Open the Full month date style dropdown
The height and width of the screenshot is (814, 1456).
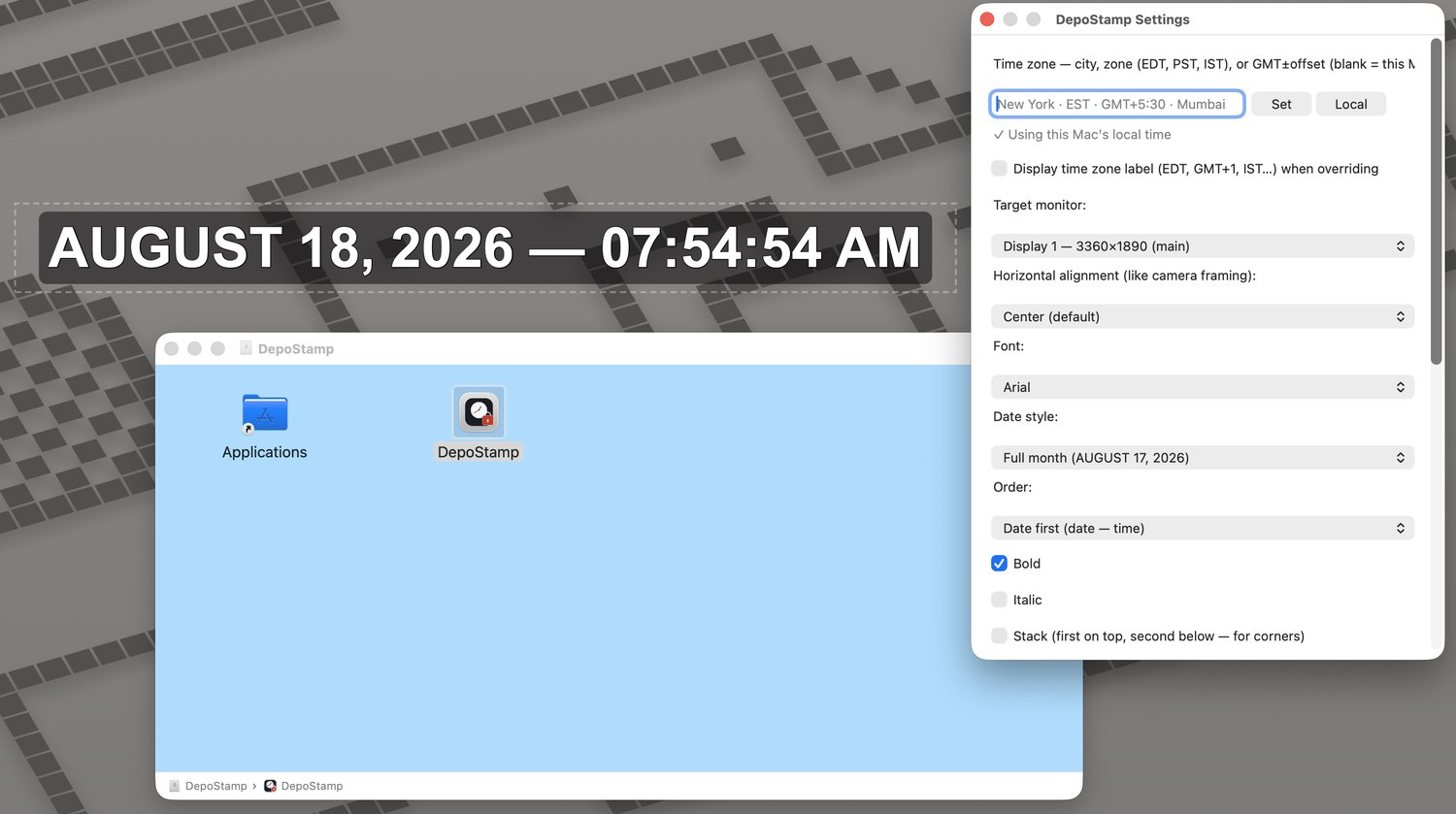click(1203, 458)
